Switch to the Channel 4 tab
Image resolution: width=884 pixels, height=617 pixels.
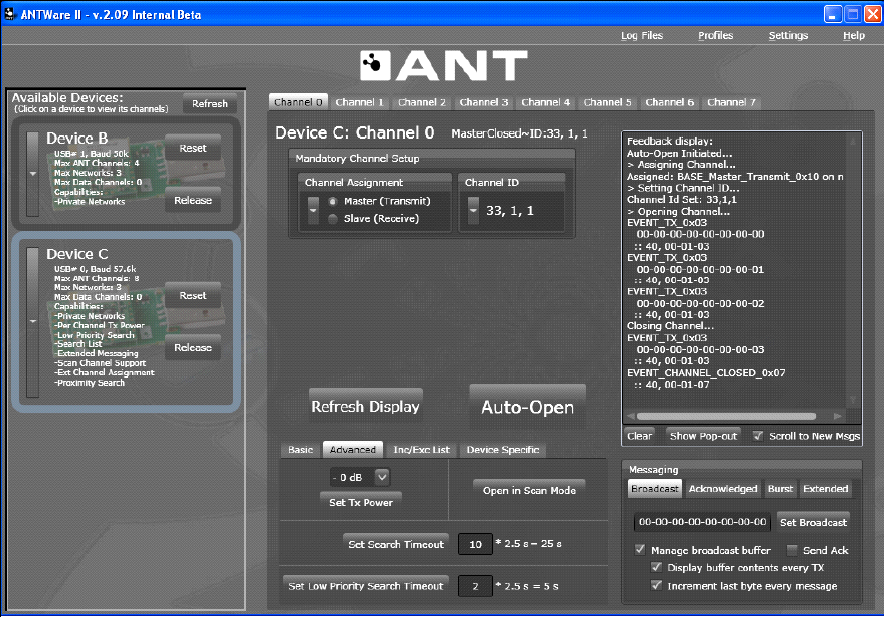coord(546,102)
